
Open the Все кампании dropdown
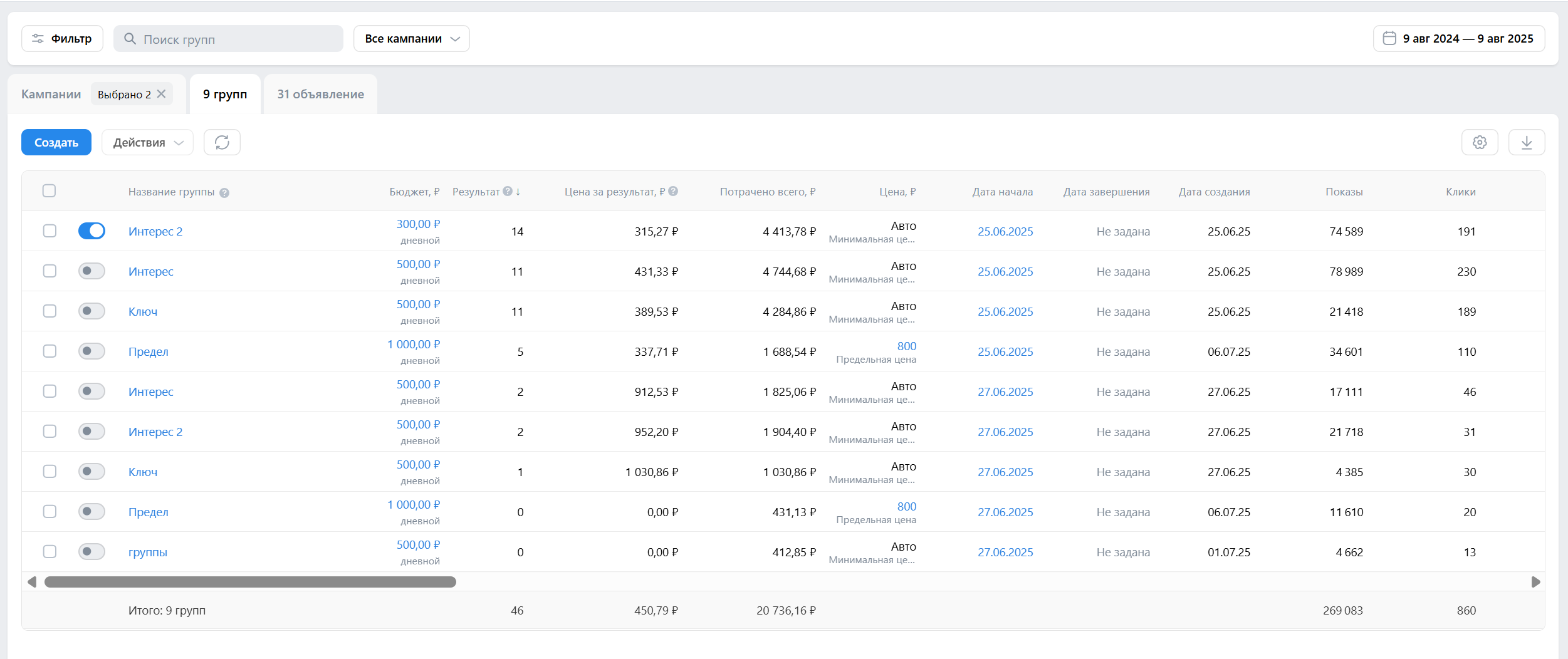[411, 39]
